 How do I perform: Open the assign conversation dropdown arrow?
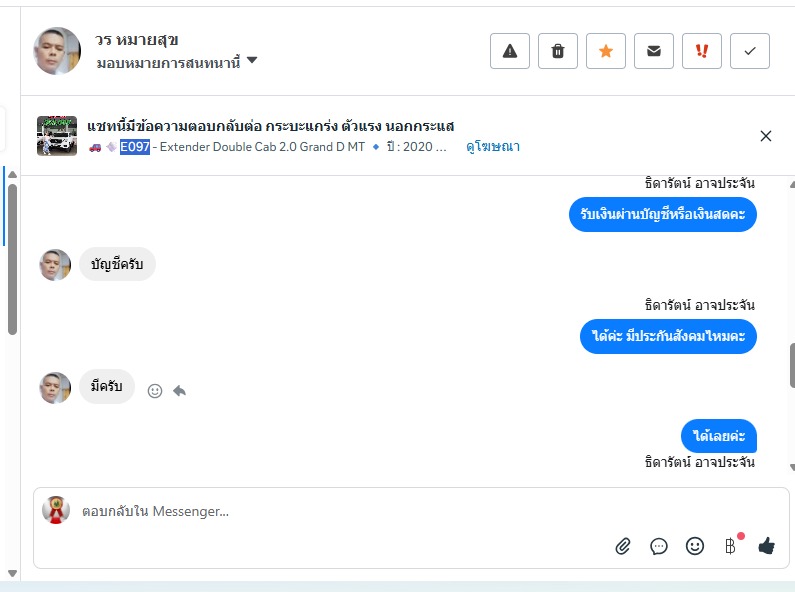click(x=252, y=61)
